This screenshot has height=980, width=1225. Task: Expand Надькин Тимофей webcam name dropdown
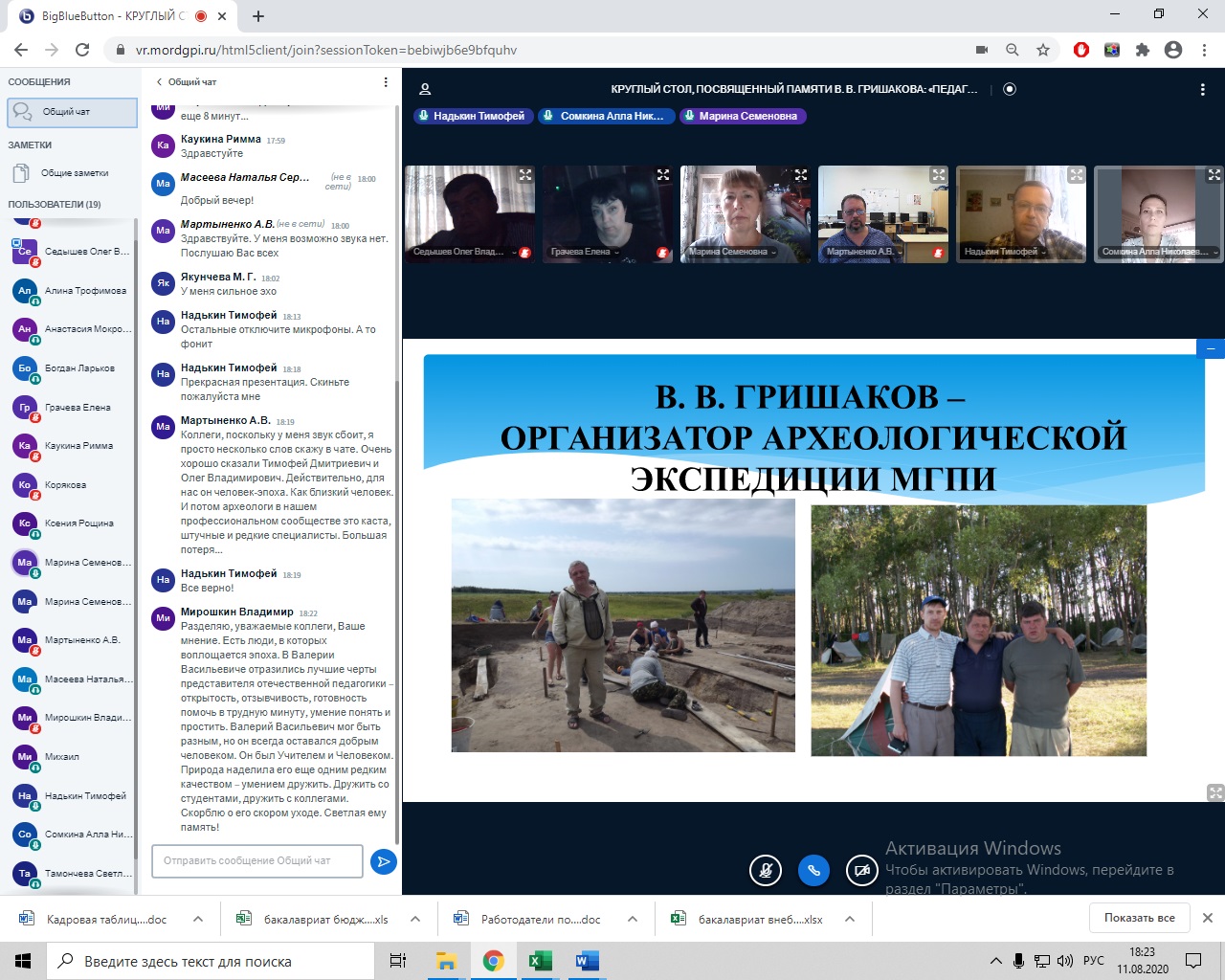(x=1005, y=252)
